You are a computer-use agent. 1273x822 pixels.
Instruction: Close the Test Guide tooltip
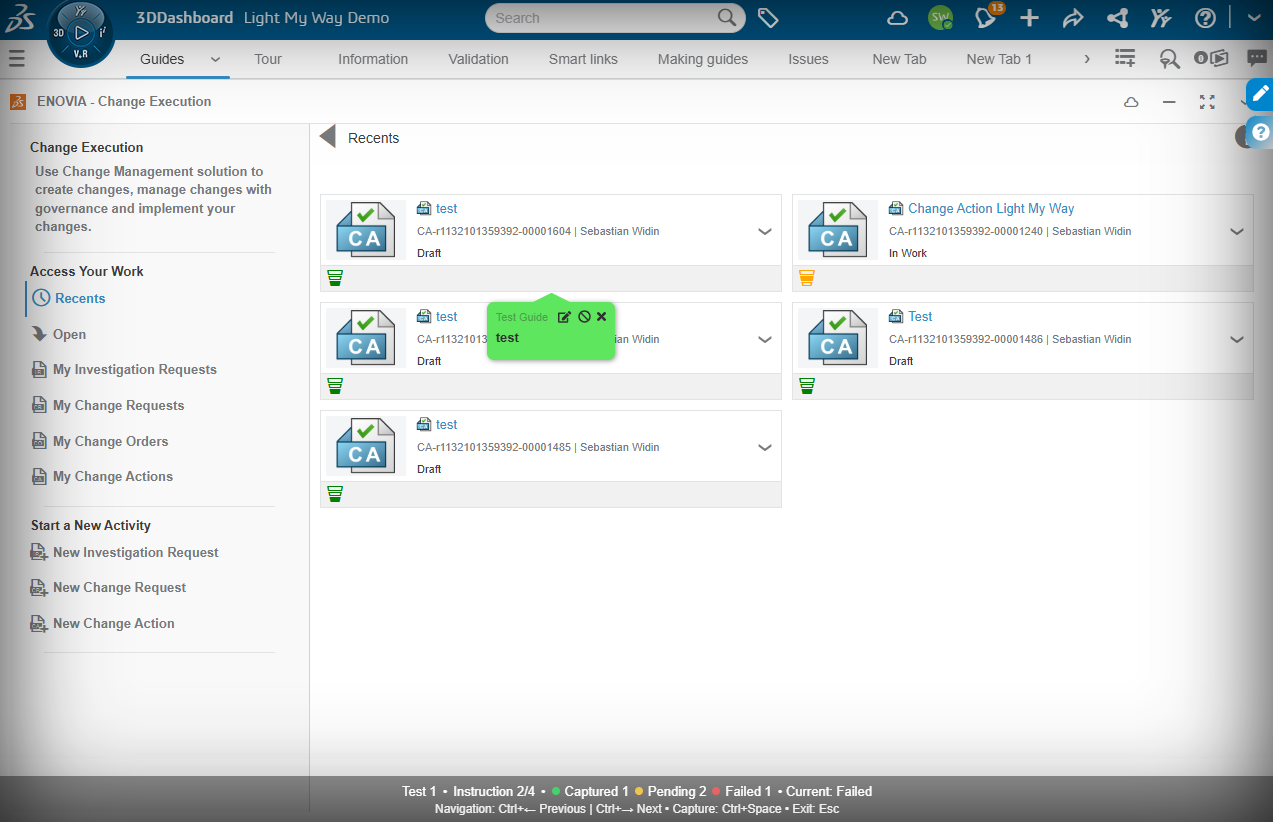602,317
